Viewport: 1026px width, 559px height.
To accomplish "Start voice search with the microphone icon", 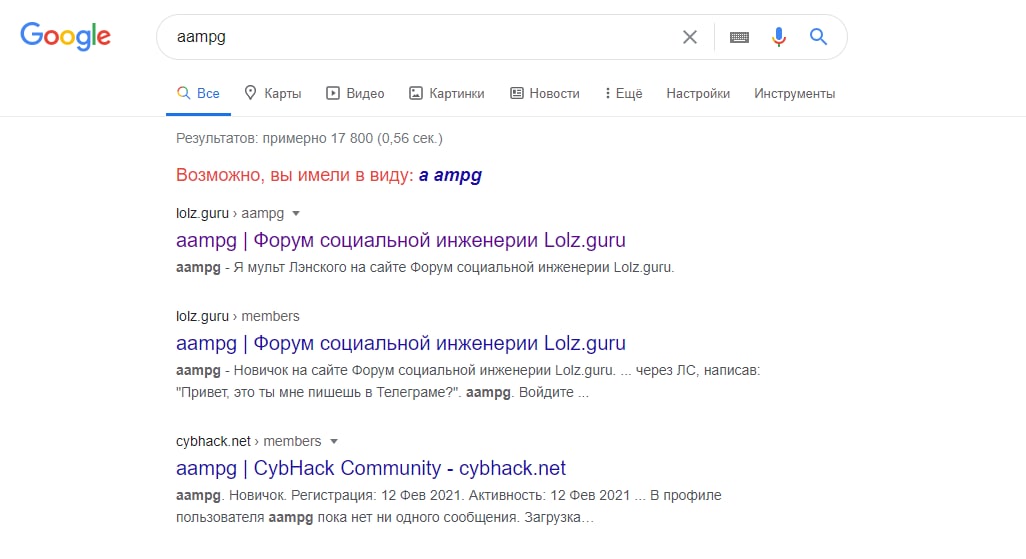I will (x=779, y=37).
